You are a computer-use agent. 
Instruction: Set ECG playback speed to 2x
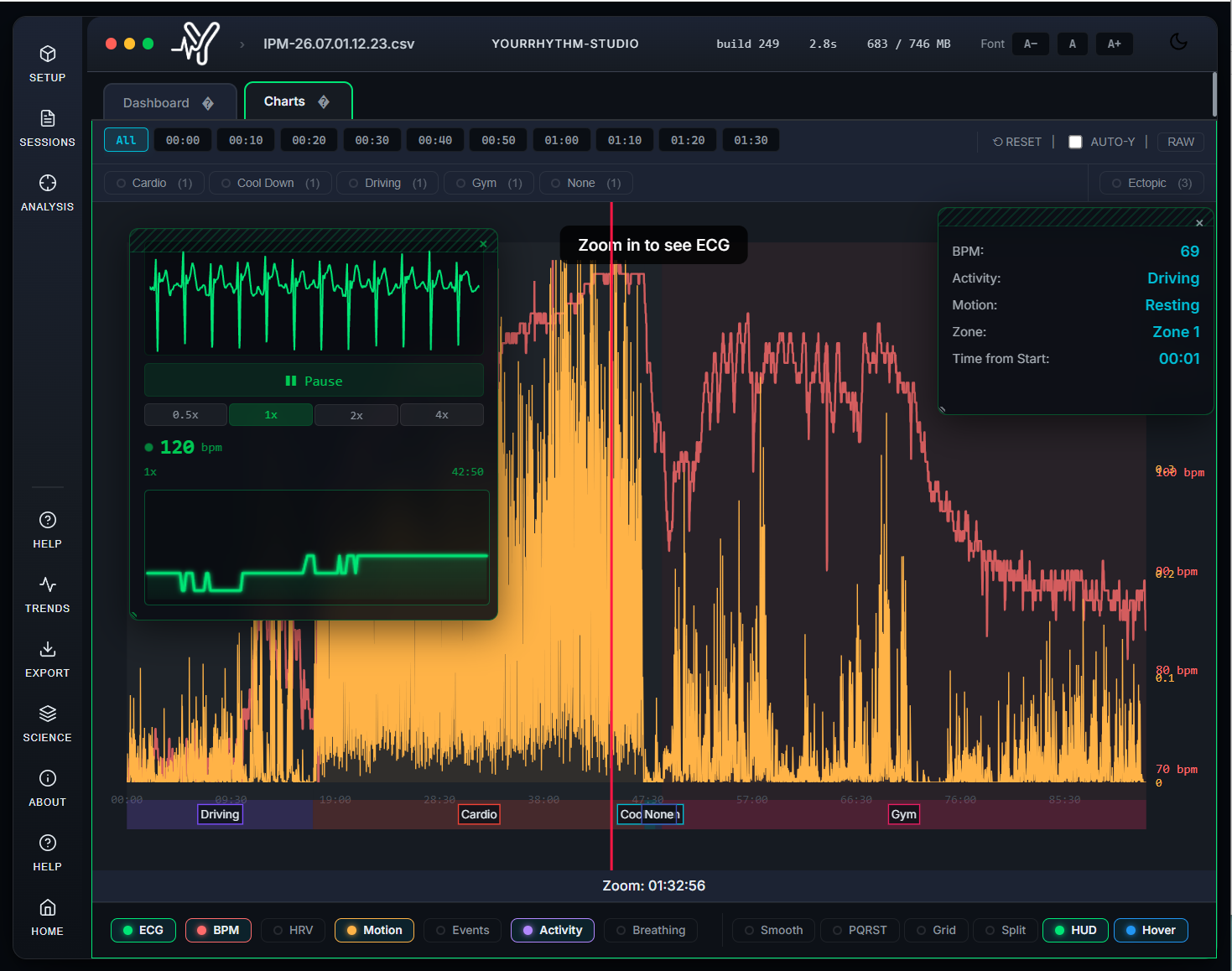tap(356, 415)
